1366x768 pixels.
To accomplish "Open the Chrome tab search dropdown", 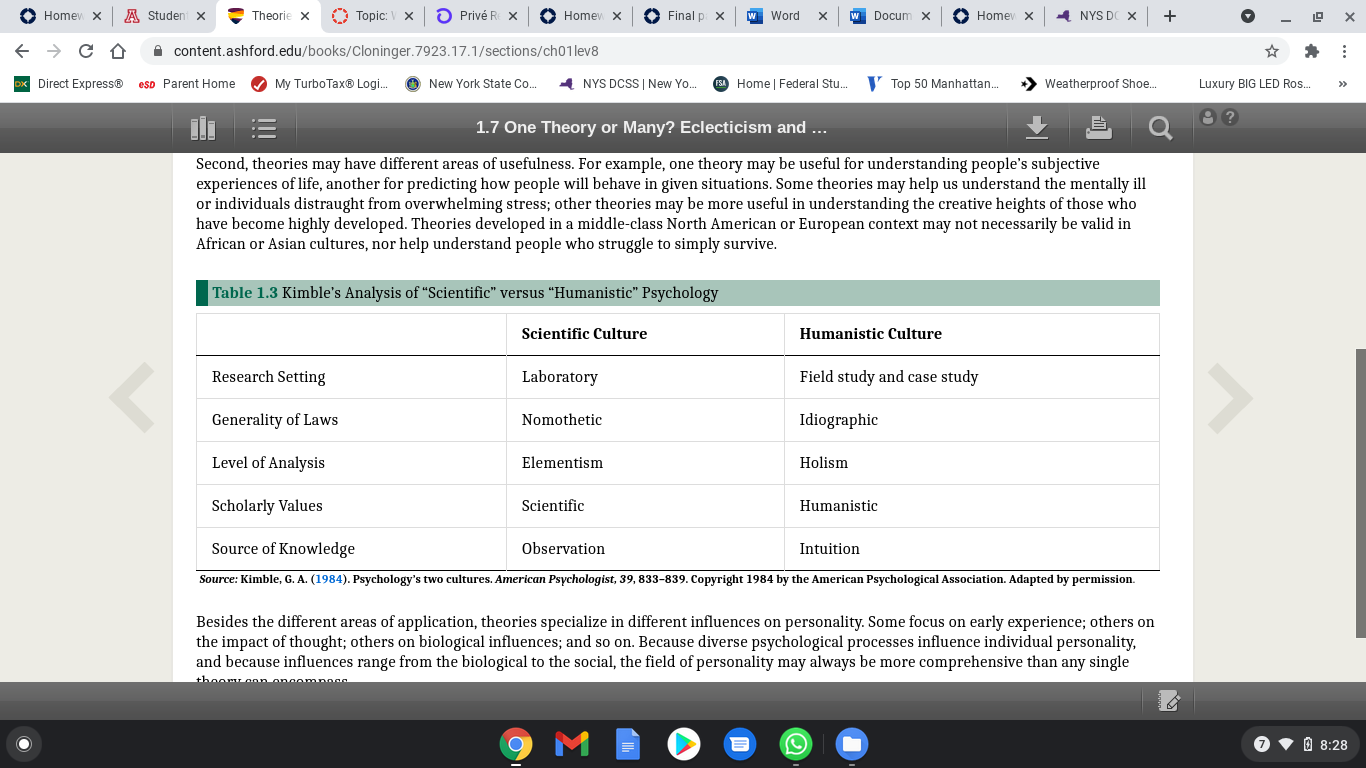I will (x=1247, y=16).
